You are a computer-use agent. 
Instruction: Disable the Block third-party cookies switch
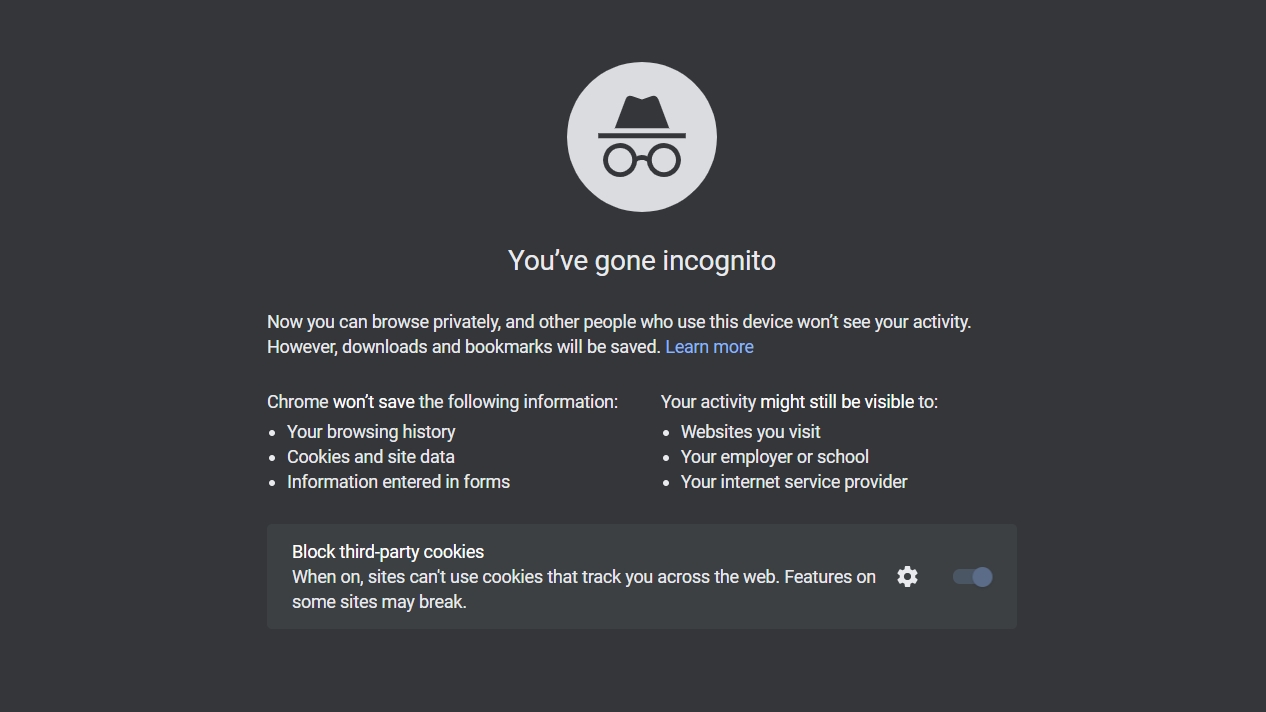pyautogui.click(x=972, y=577)
